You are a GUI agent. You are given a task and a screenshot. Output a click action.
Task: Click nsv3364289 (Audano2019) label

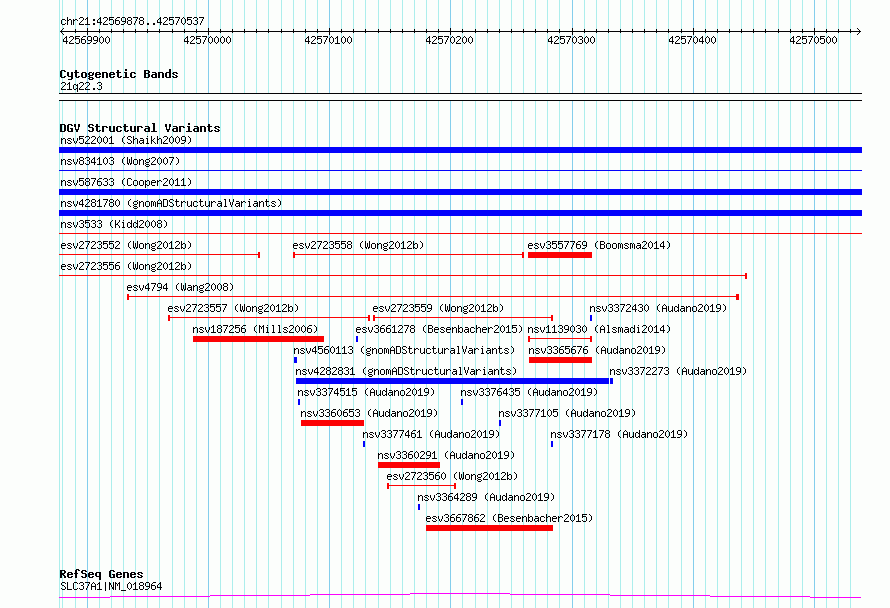pos(486,497)
